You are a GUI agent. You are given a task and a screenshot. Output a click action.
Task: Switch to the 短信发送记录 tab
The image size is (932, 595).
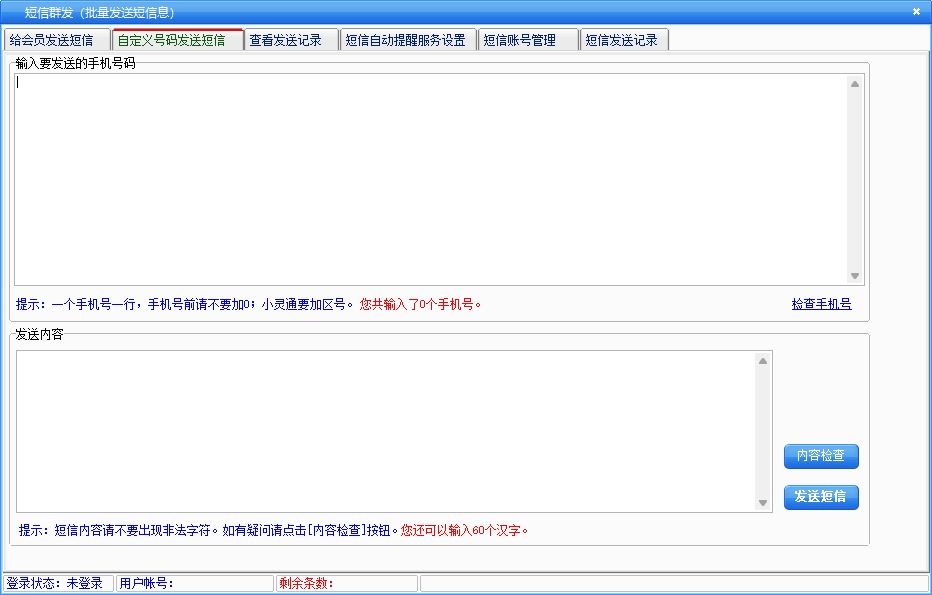click(x=622, y=41)
